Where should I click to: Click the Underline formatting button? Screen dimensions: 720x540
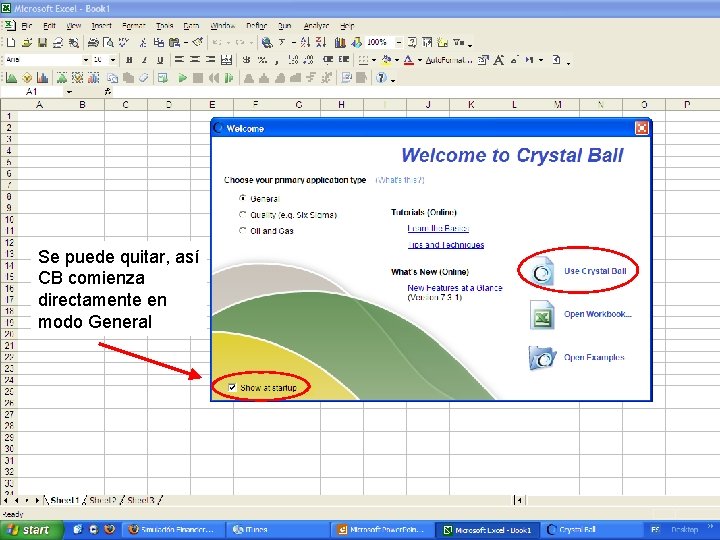click(160, 60)
